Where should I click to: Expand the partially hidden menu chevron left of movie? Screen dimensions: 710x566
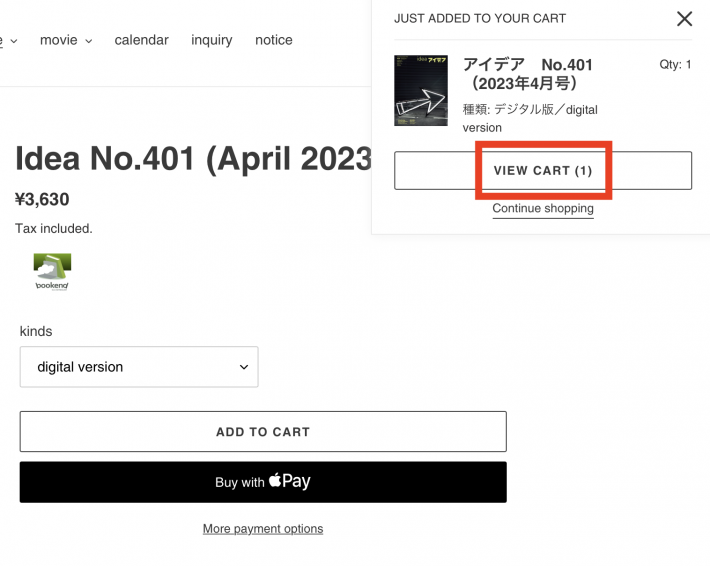pos(14,41)
